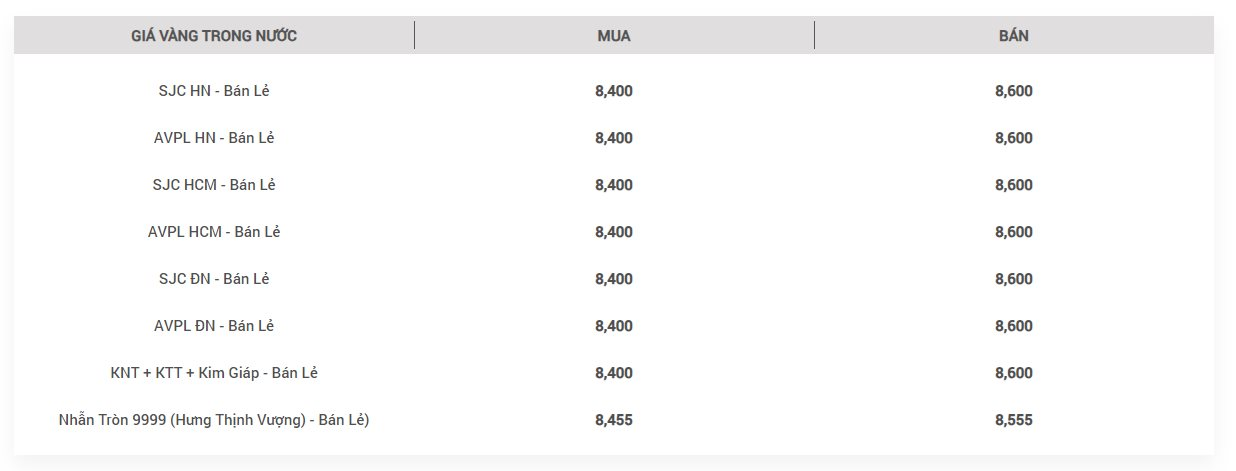Click the sell price for SJC HCM
Viewport: 1236px width, 471px height.
[1014, 185]
